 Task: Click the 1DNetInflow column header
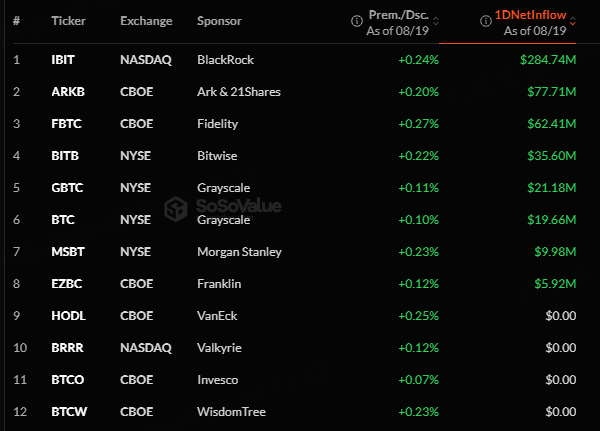pyautogui.click(x=530, y=15)
